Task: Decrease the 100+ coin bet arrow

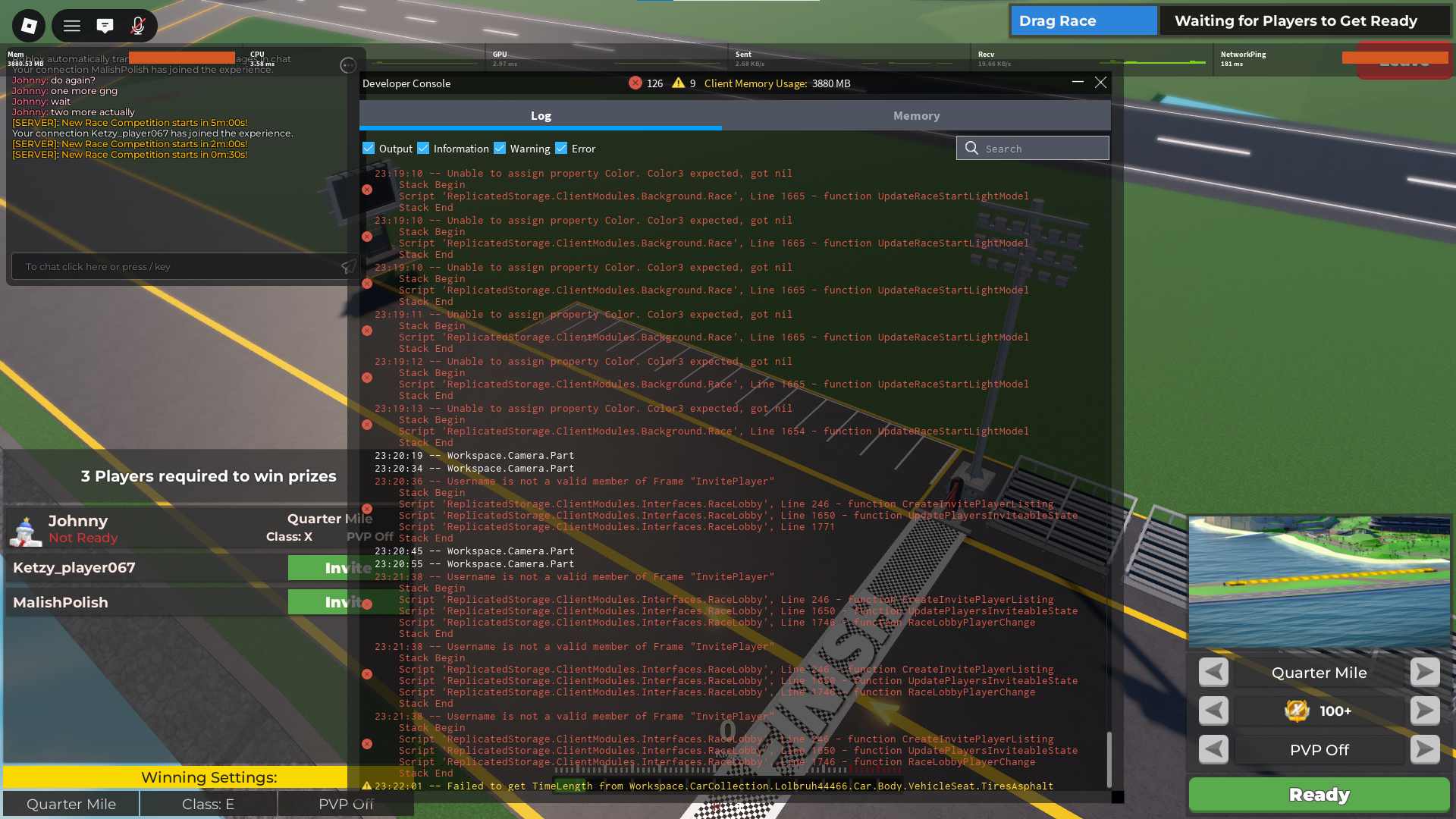Action: point(1213,711)
